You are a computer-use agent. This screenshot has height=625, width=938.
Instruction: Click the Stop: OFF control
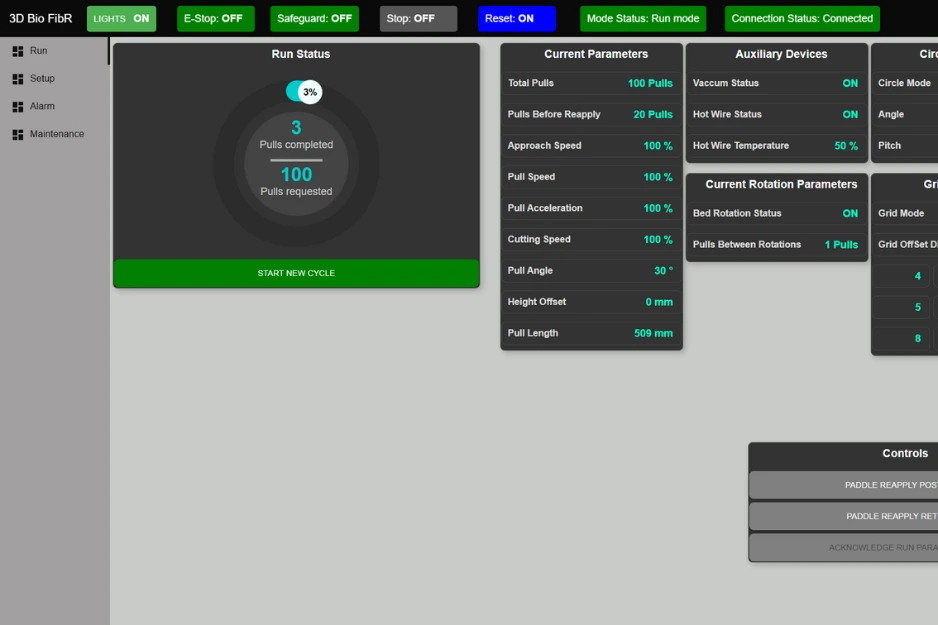(418, 18)
